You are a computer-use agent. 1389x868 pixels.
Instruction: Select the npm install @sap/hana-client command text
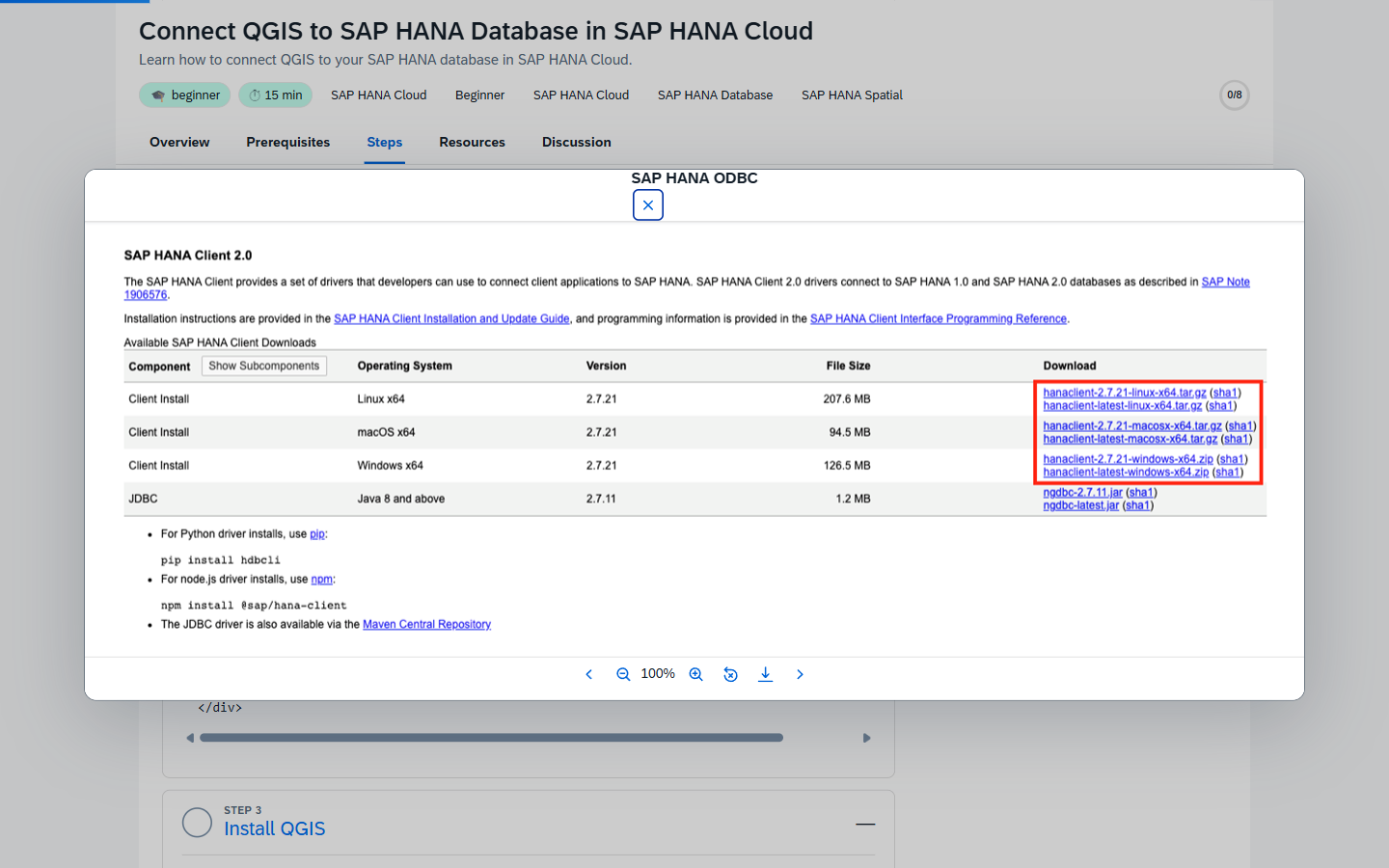click(254, 606)
